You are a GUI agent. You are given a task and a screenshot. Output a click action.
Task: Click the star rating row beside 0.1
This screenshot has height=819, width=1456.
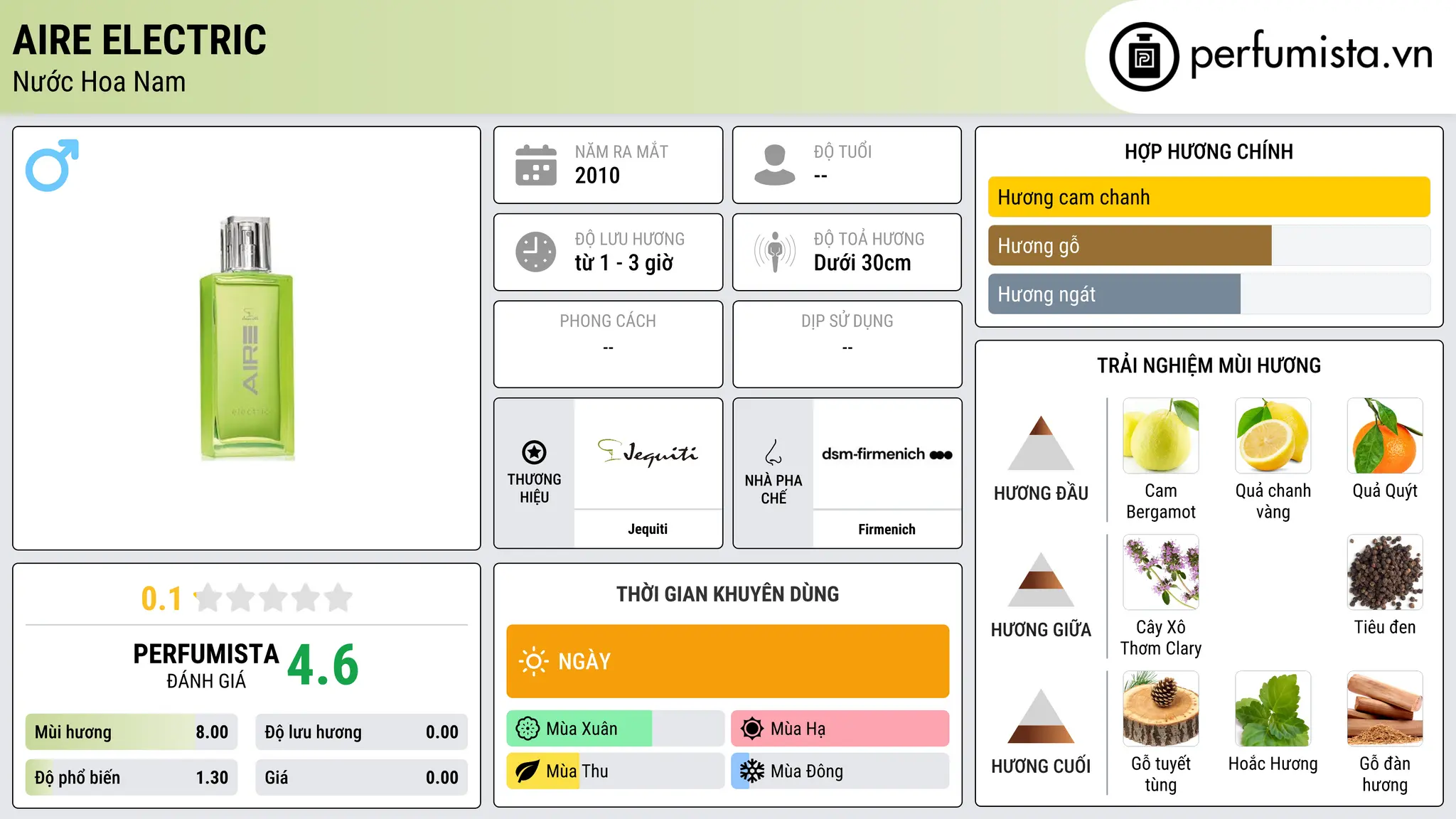pyautogui.click(x=274, y=598)
